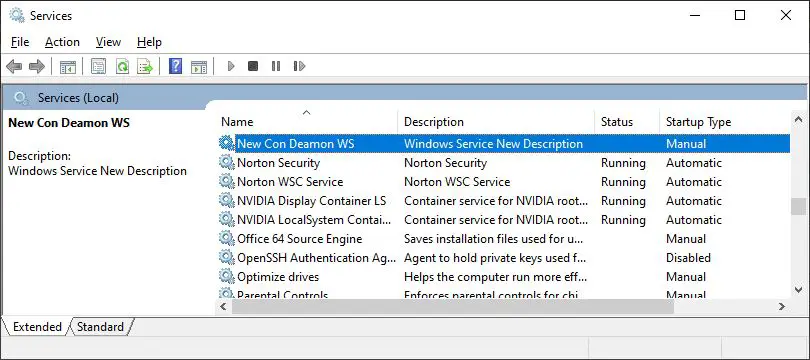Open the View menu

pyautogui.click(x=108, y=42)
